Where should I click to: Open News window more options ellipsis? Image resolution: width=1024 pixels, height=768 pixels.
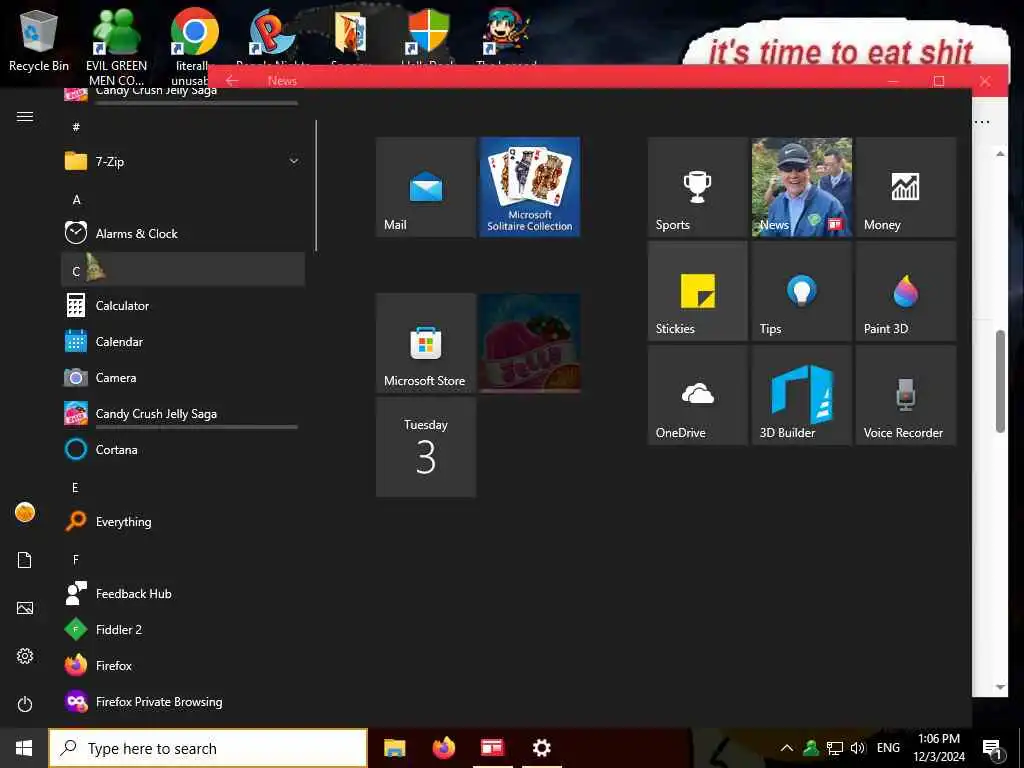(x=982, y=122)
